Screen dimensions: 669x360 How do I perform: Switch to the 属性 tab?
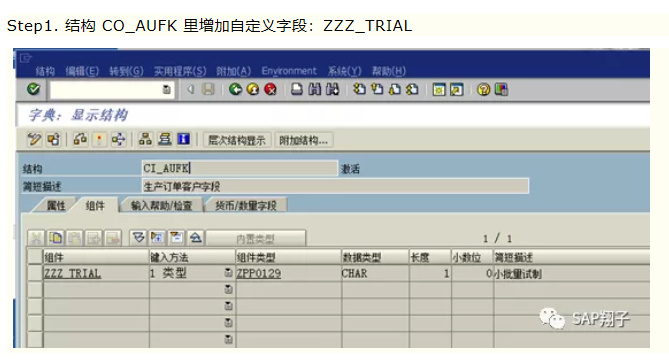[56, 206]
